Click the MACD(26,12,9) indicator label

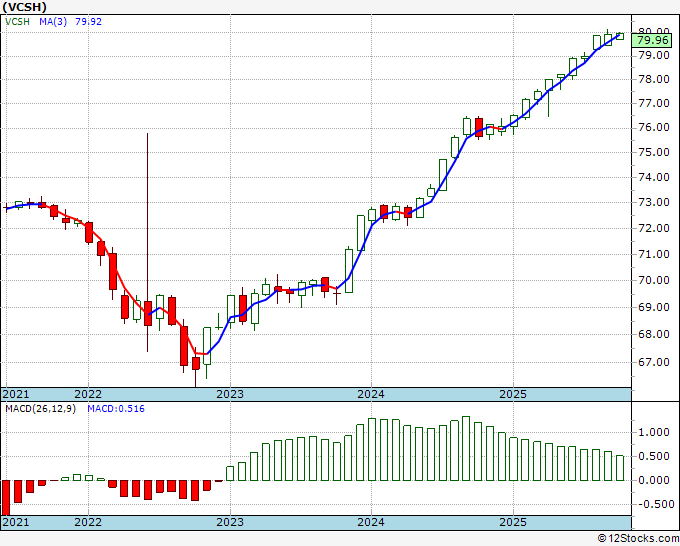click(x=40, y=409)
